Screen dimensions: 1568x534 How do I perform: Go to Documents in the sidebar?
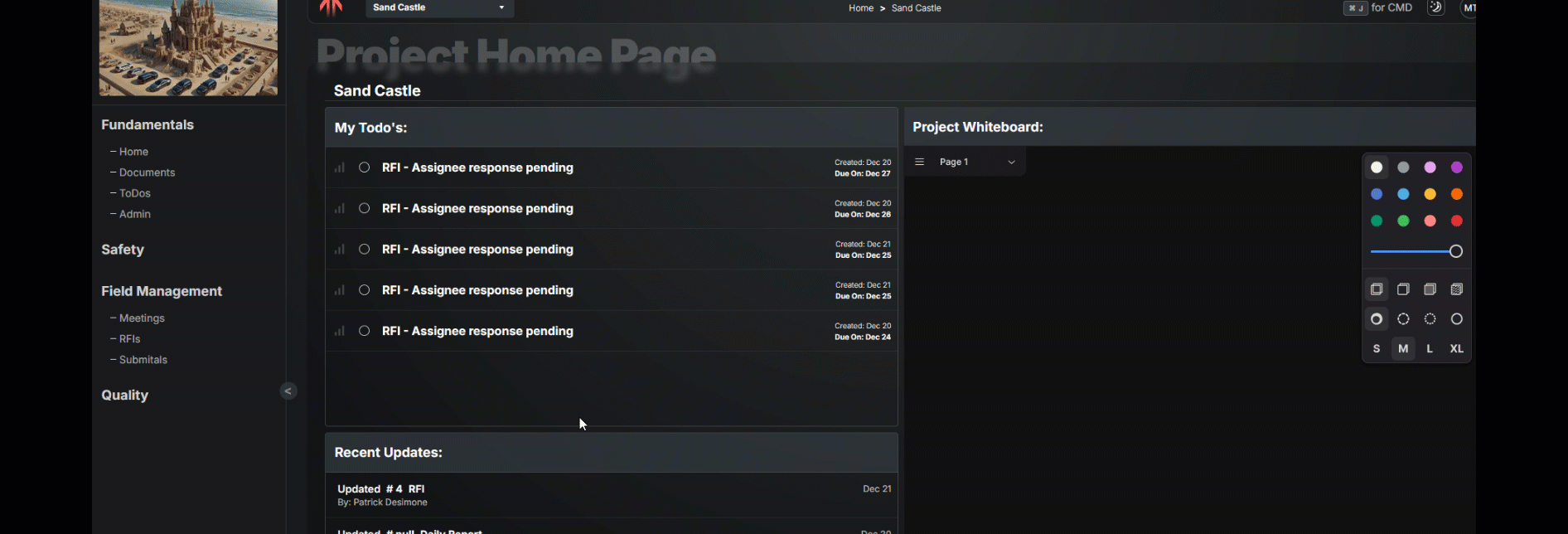[x=147, y=172]
